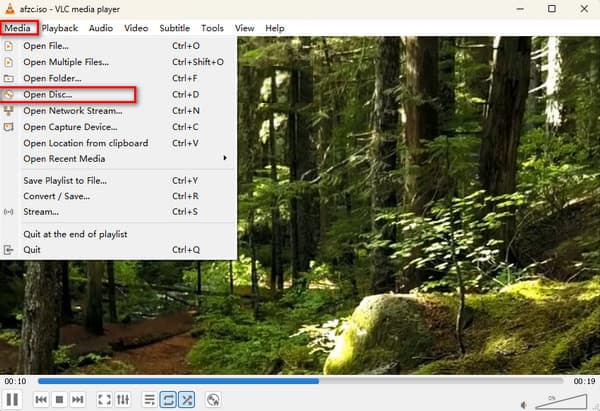Open the Video menu
The height and width of the screenshot is (411, 600).
click(x=136, y=28)
